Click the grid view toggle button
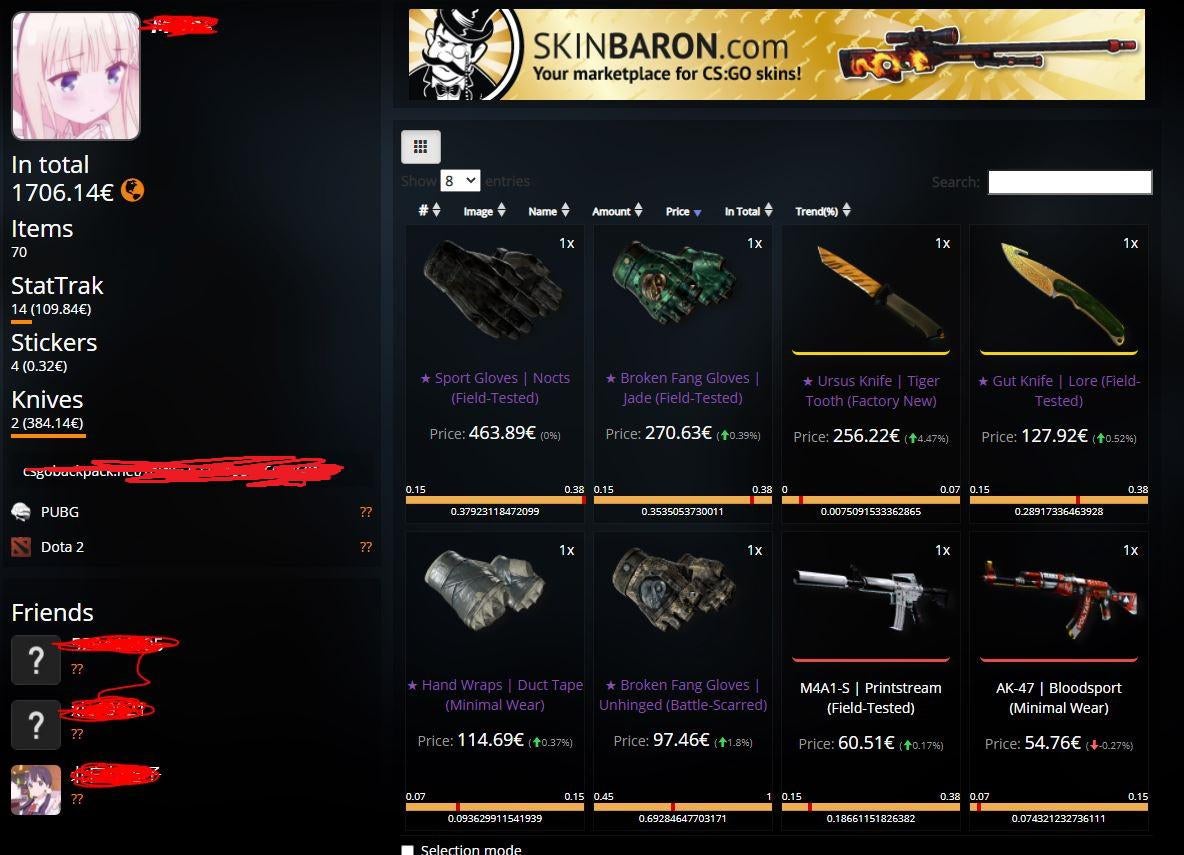 (421, 147)
